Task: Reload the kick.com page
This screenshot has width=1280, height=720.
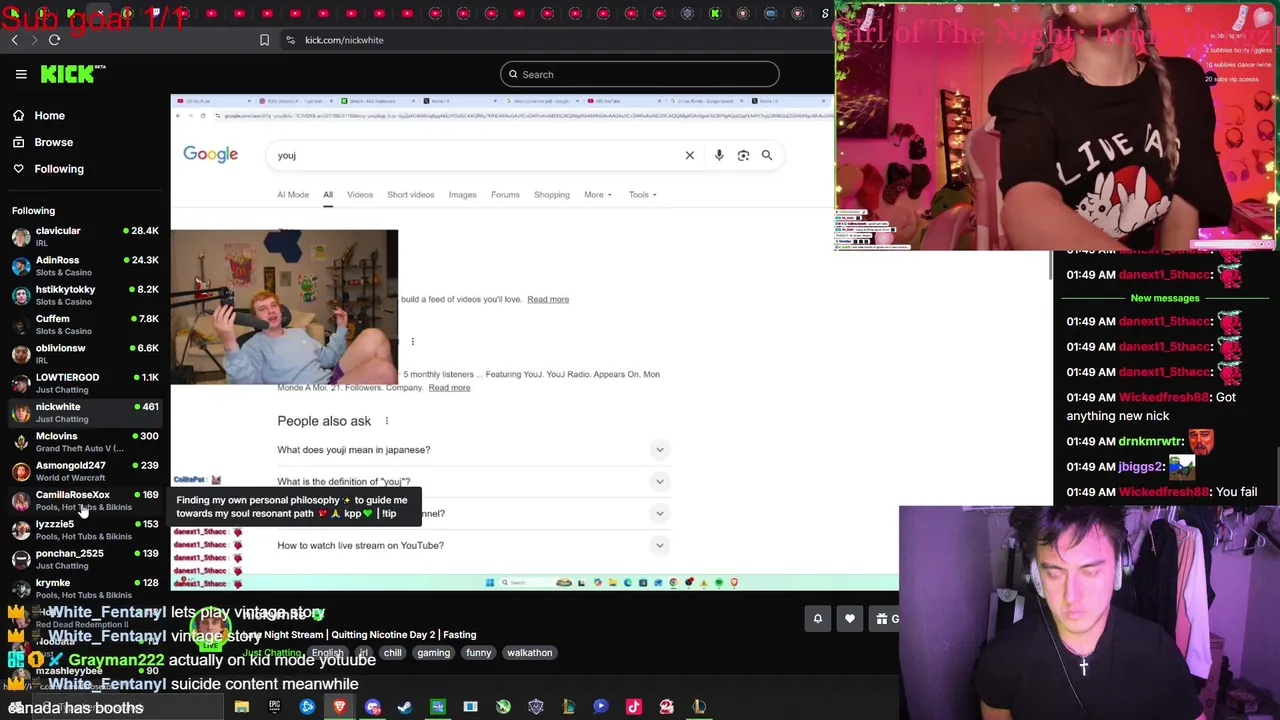Action: coord(54,40)
